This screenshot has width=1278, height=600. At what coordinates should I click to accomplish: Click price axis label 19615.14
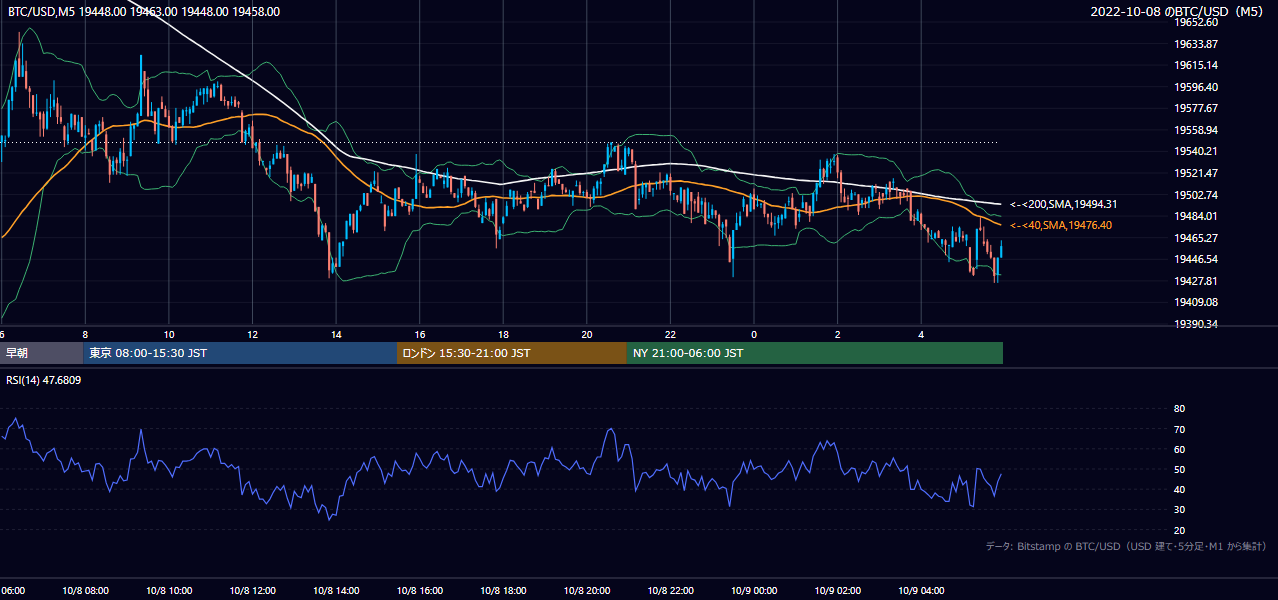1195,65
